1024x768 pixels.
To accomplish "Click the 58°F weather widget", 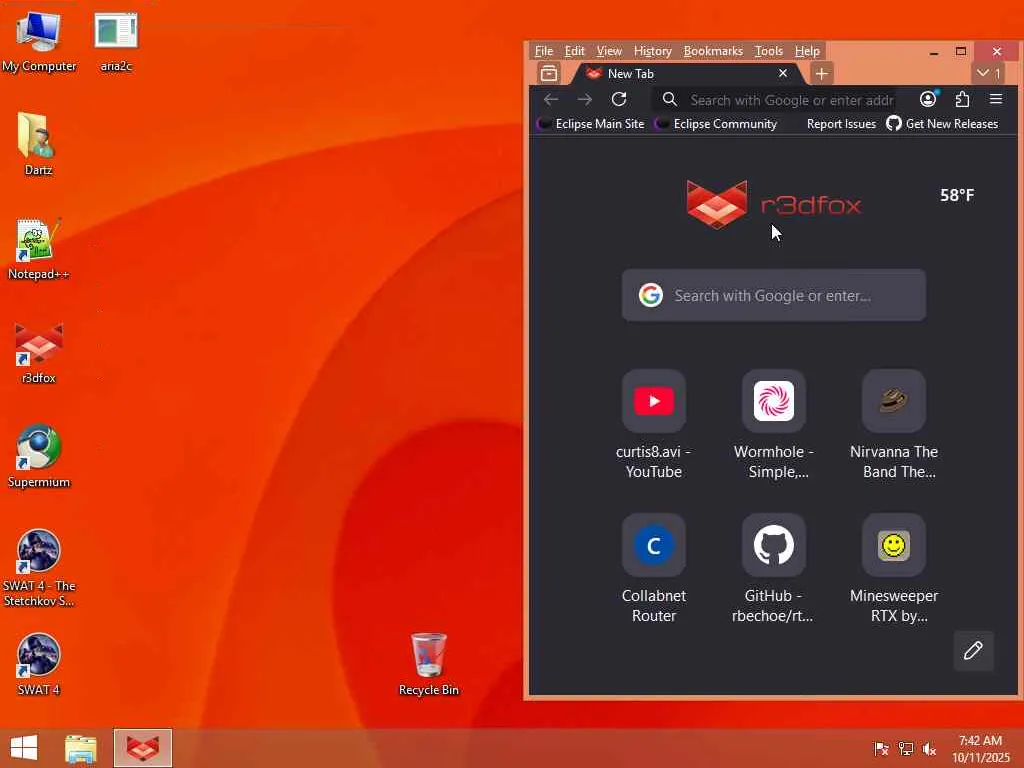I will [x=957, y=195].
